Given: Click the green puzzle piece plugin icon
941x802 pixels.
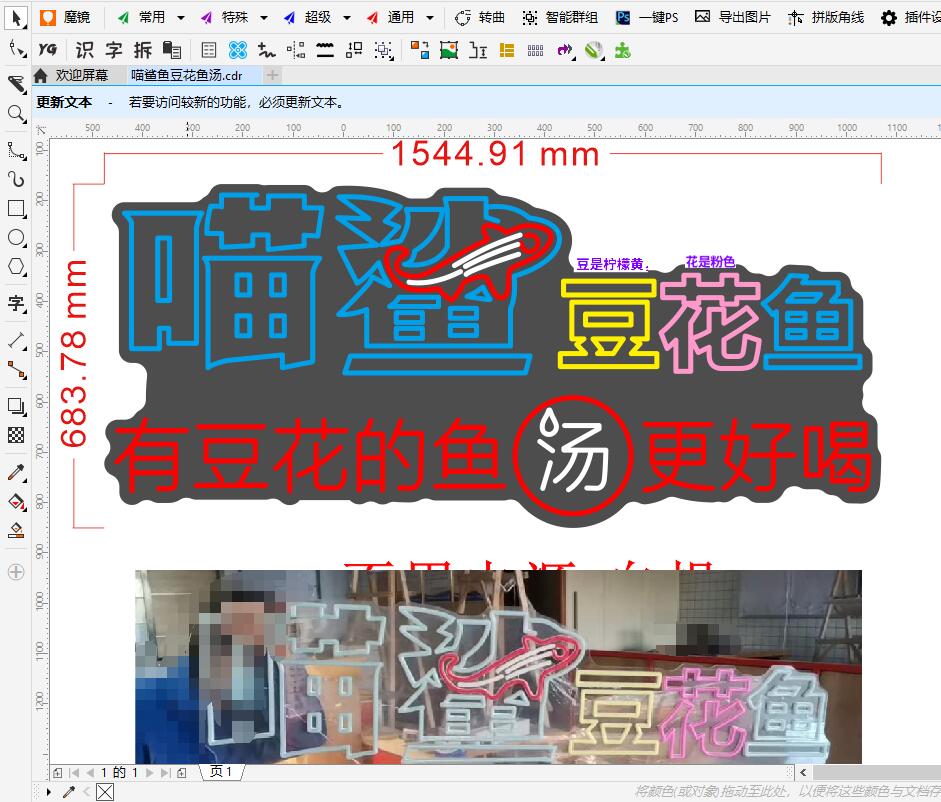Looking at the screenshot, I should [x=623, y=50].
